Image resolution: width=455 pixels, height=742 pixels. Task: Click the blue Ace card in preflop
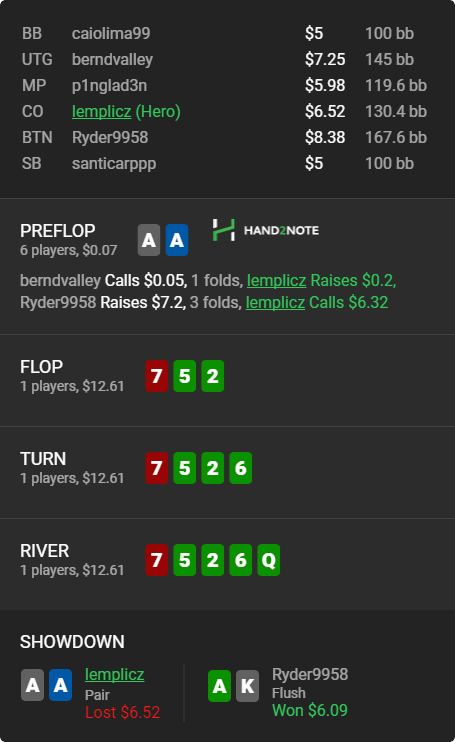coord(177,240)
